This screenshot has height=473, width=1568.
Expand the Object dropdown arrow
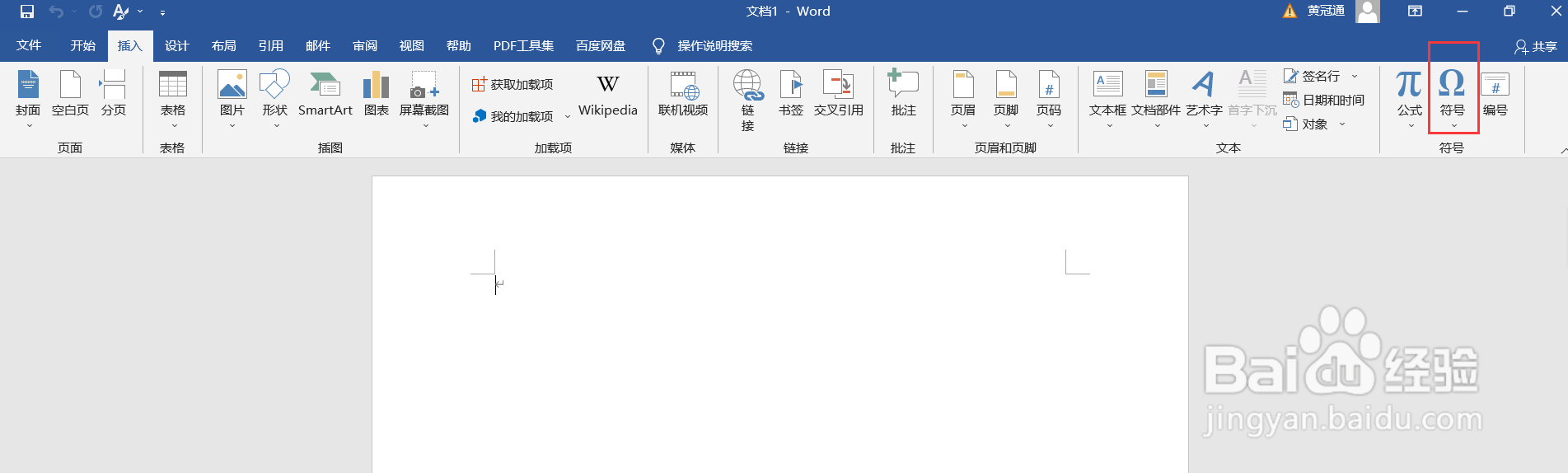(x=1341, y=124)
